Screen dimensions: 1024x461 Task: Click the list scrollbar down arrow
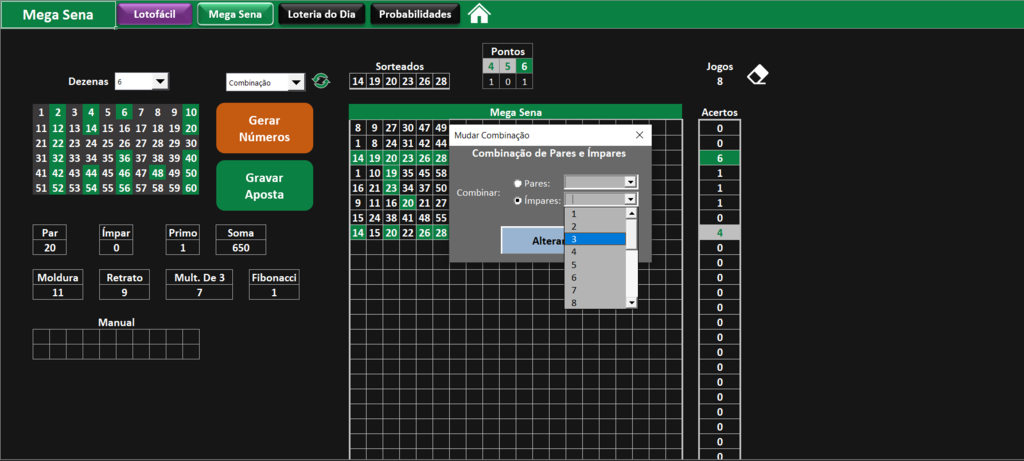632,302
